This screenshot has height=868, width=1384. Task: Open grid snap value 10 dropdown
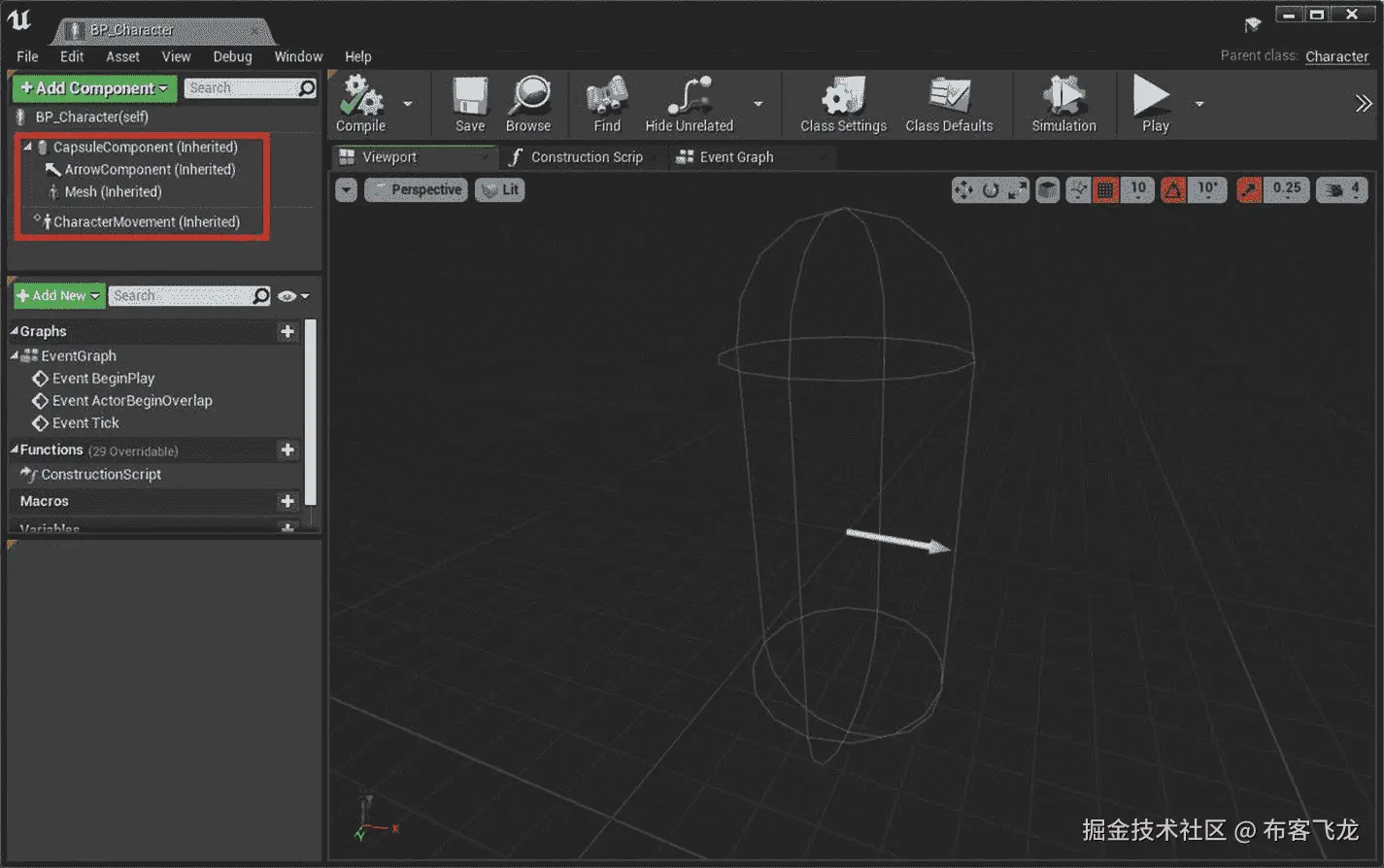[x=1137, y=189]
